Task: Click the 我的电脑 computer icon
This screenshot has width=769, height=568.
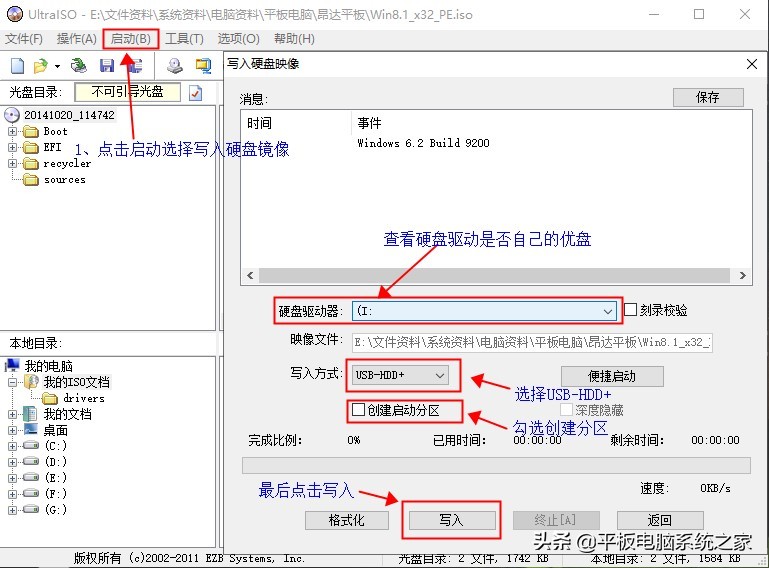Action: click(12, 365)
